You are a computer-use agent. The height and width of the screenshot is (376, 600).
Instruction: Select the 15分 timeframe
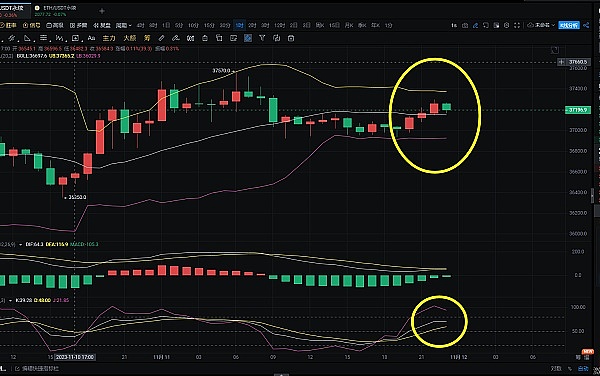209,25
